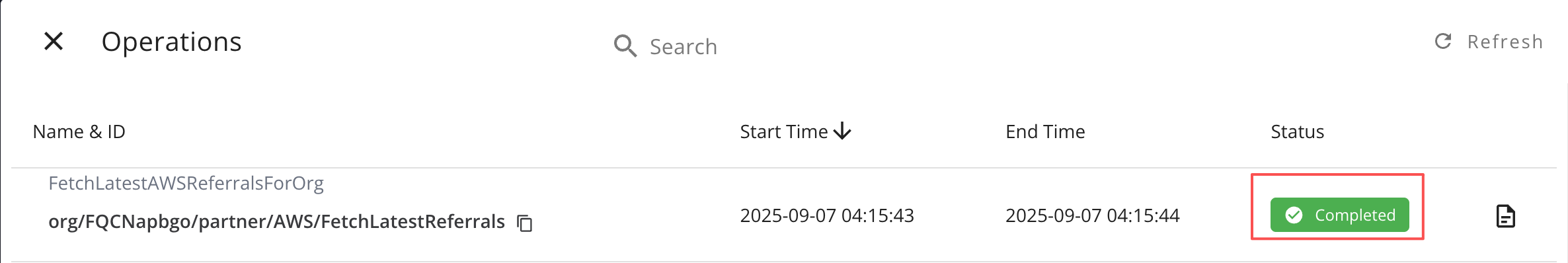Click the green Completed status badge

tap(1340, 215)
